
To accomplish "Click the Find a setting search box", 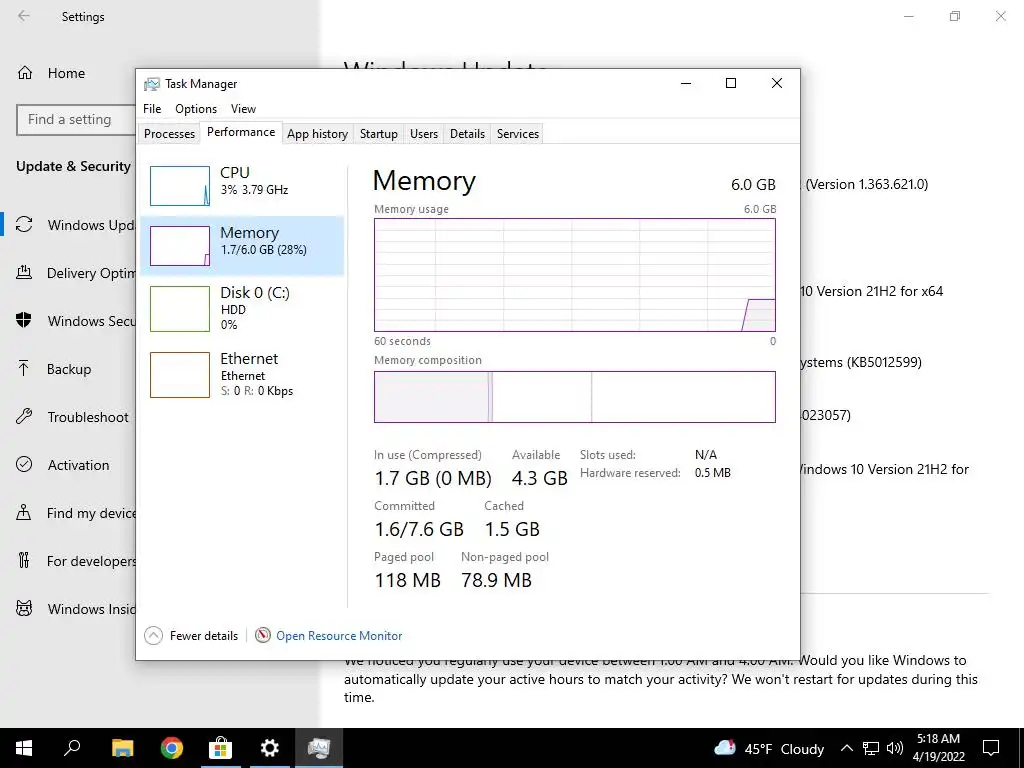I will click(76, 120).
